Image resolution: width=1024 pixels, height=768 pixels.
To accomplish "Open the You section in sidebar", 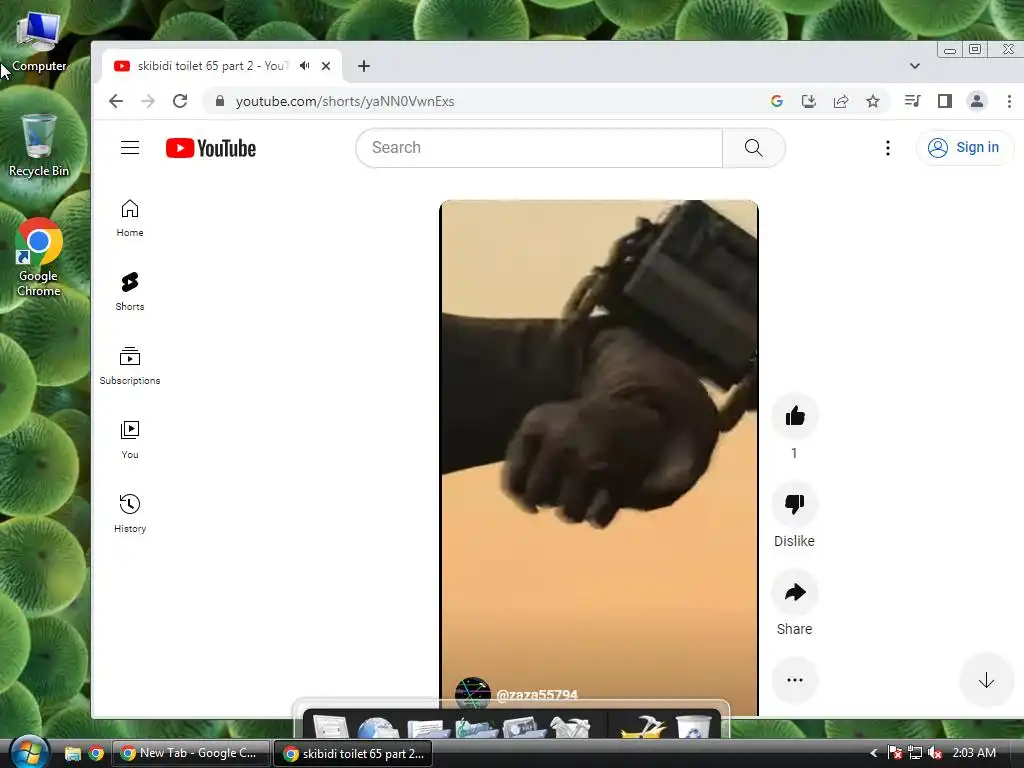I will (x=130, y=440).
